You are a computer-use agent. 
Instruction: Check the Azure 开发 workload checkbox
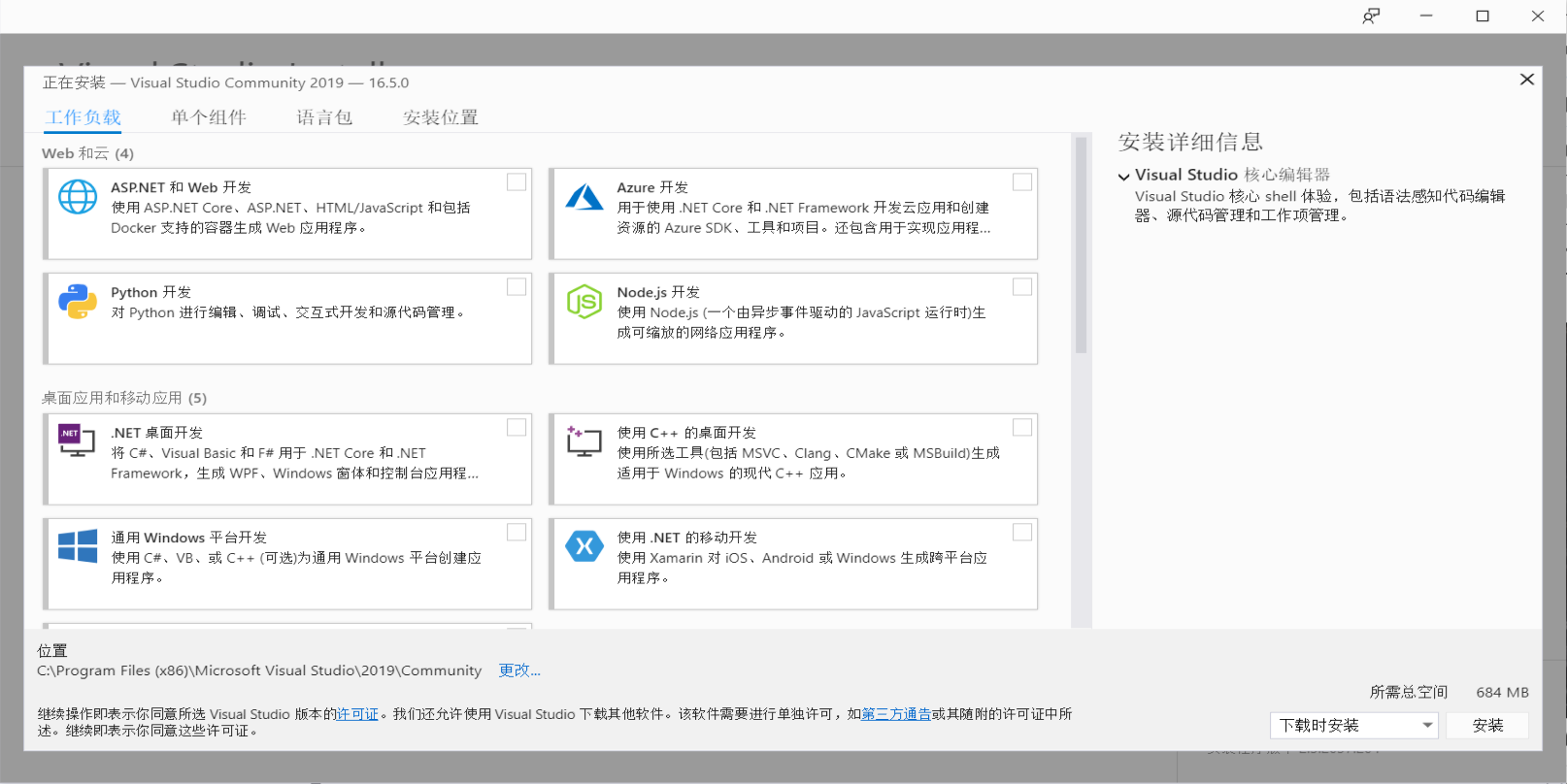[x=1022, y=181]
